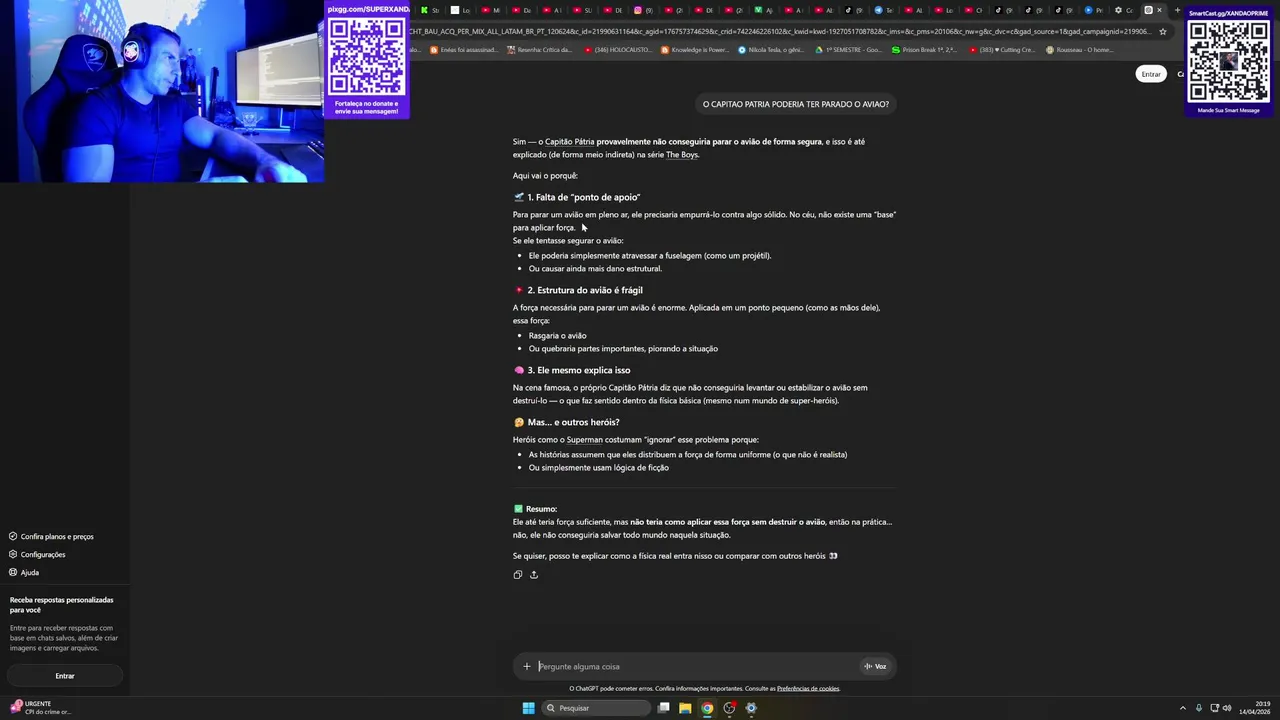Viewport: 1280px width, 720px height.
Task: Open 'Rousseau - O home...' bookmark
Action: pyautogui.click(x=1080, y=50)
